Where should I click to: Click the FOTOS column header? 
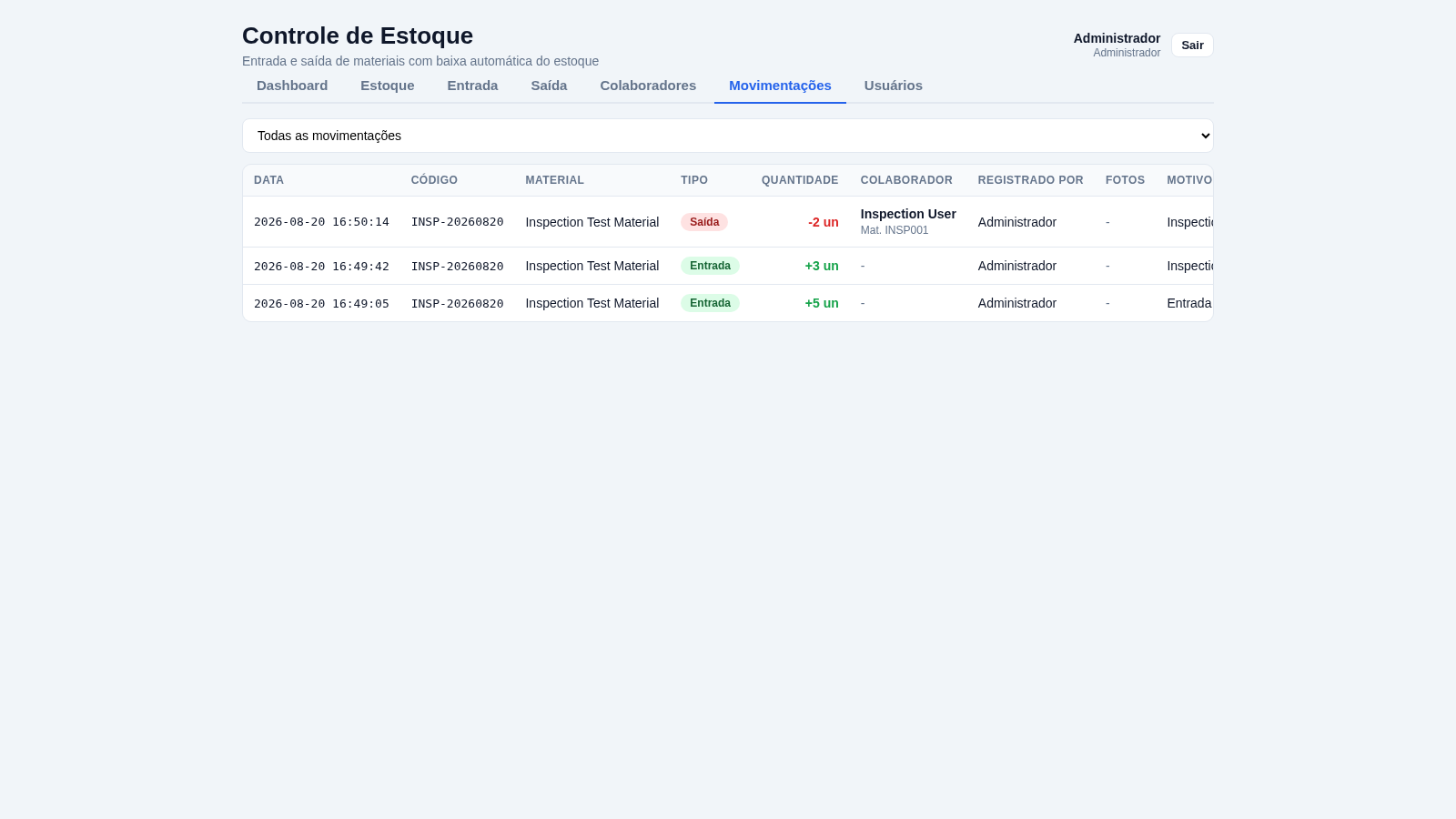point(1125,180)
